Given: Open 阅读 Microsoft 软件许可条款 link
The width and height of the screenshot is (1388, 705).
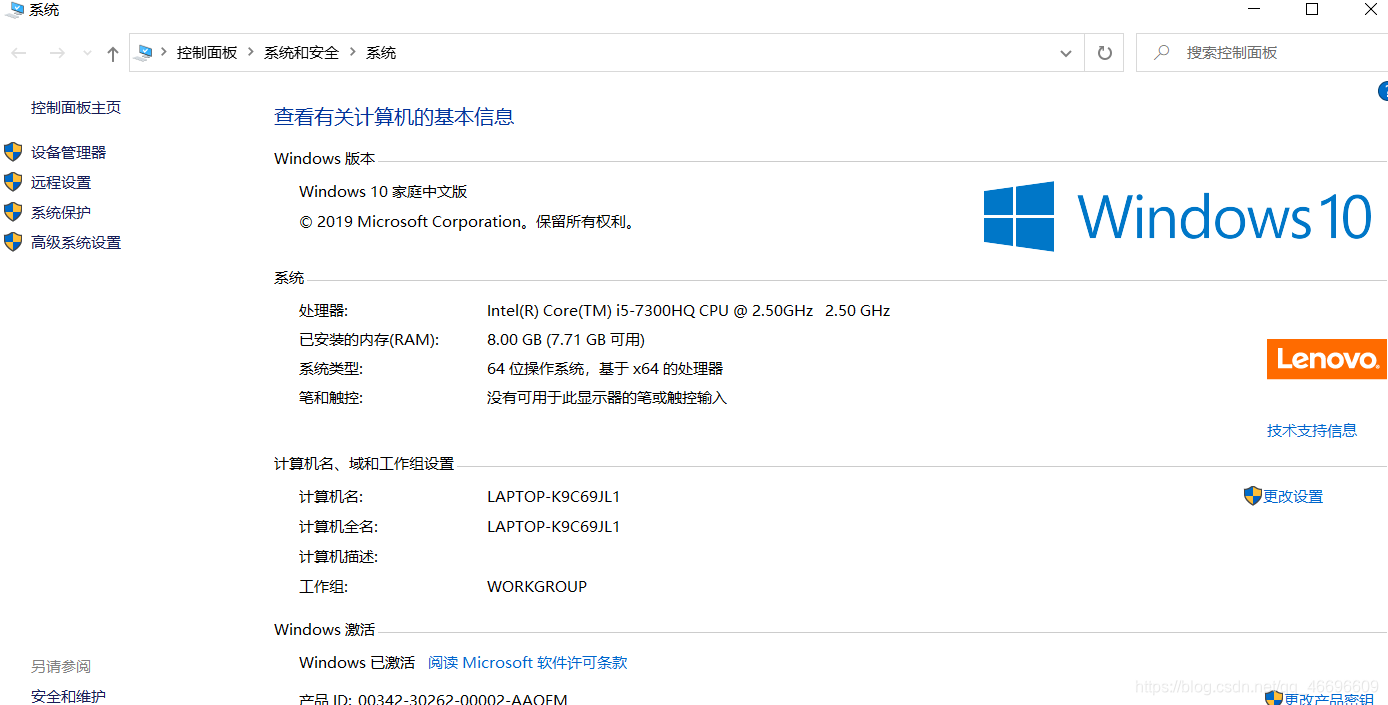Looking at the screenshot, I should pos(528,663).
